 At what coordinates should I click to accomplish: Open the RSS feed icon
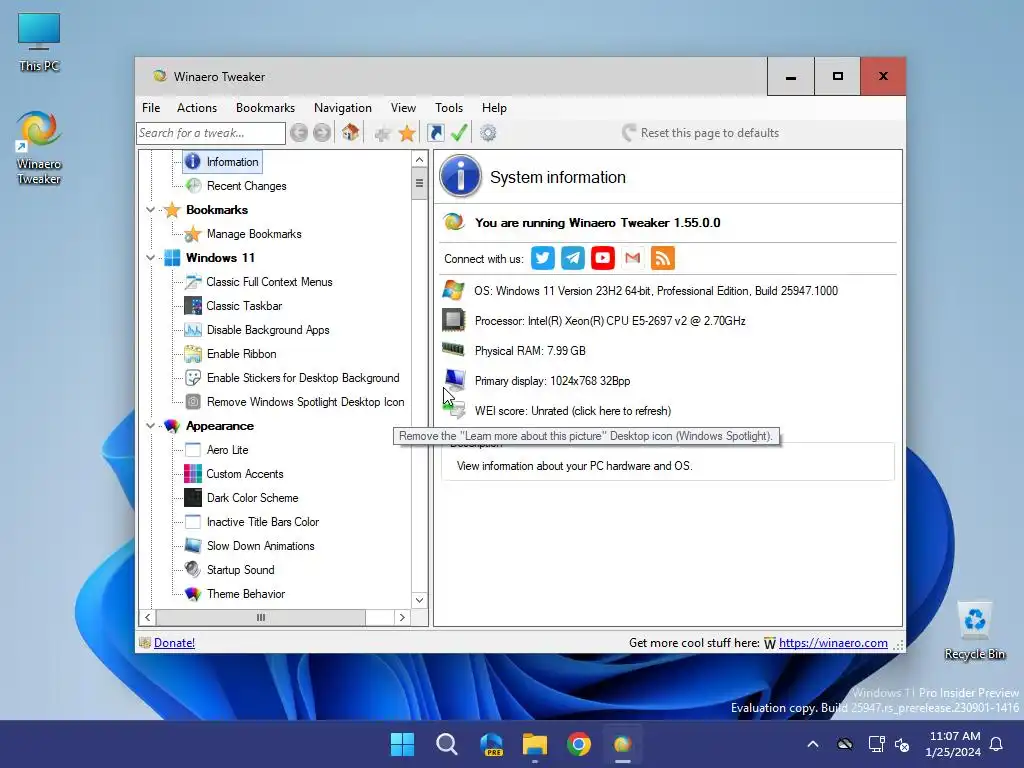coord(663,258)
